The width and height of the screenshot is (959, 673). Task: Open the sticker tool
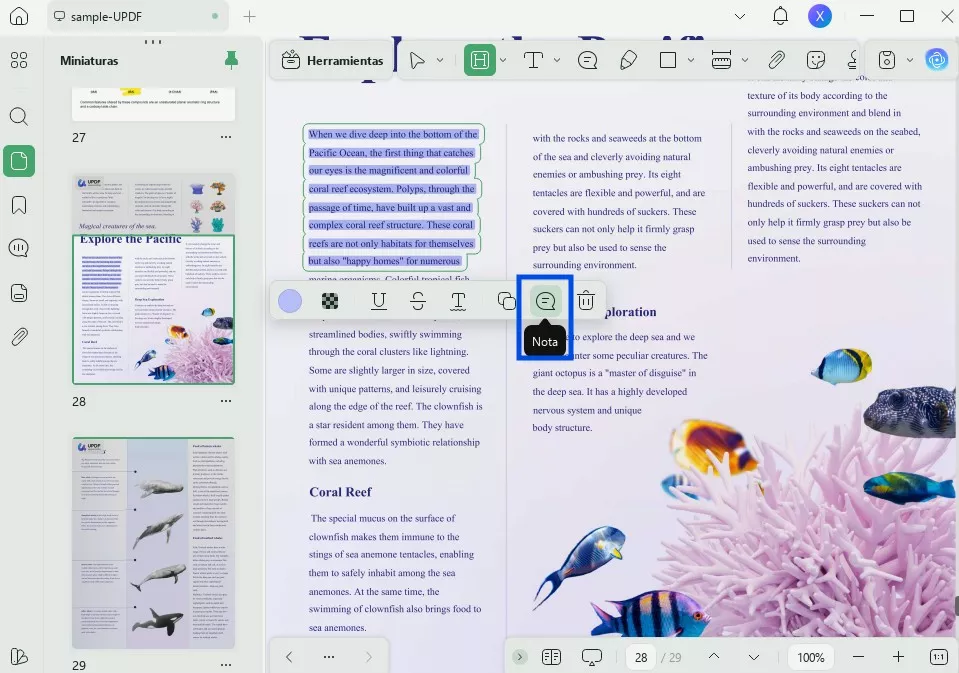[816, 60]
